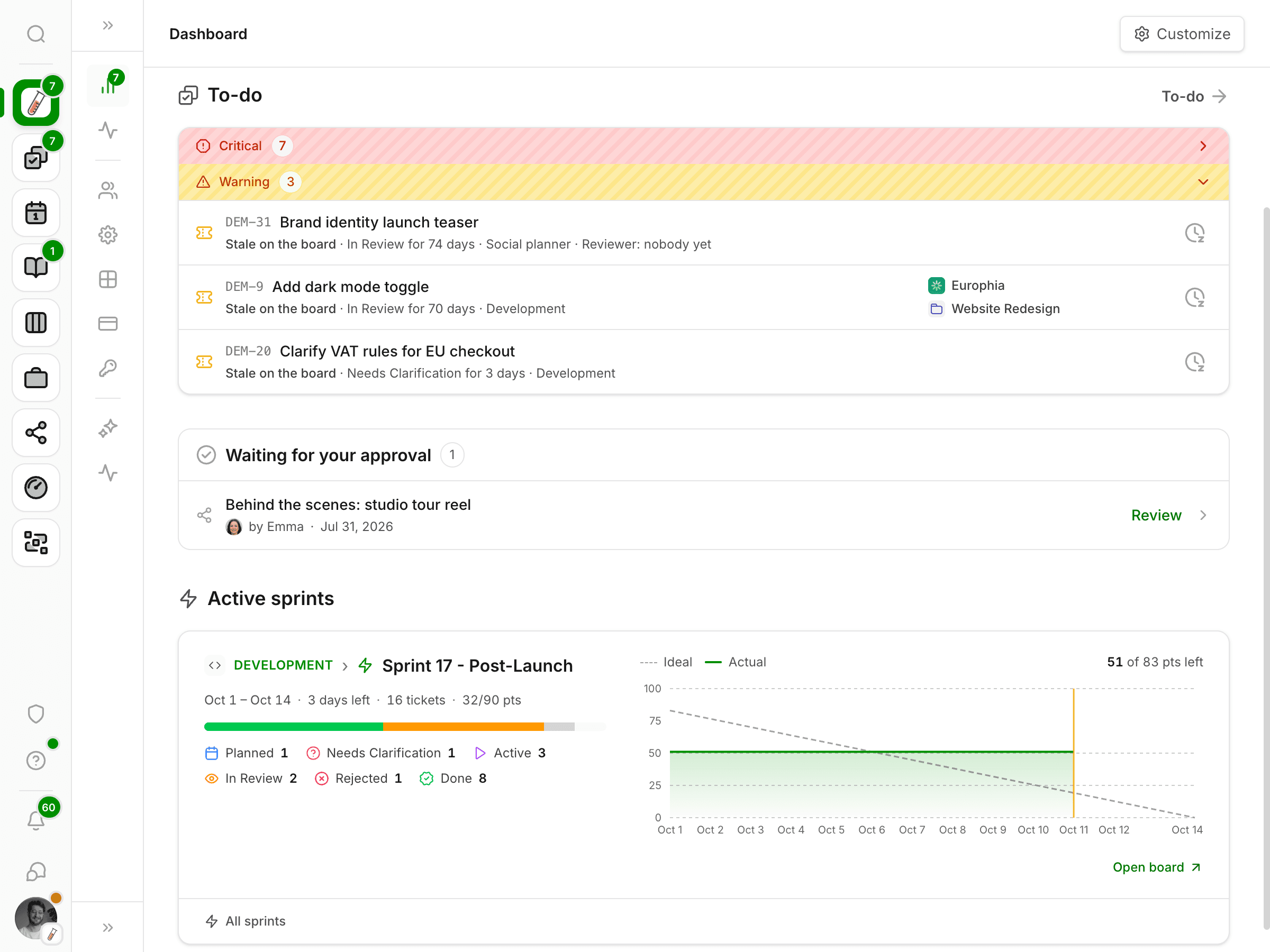The height and width of the screenshot is (952, 1270).
Task: Click the Planned 1 status
Action: [x=246, y=753]
